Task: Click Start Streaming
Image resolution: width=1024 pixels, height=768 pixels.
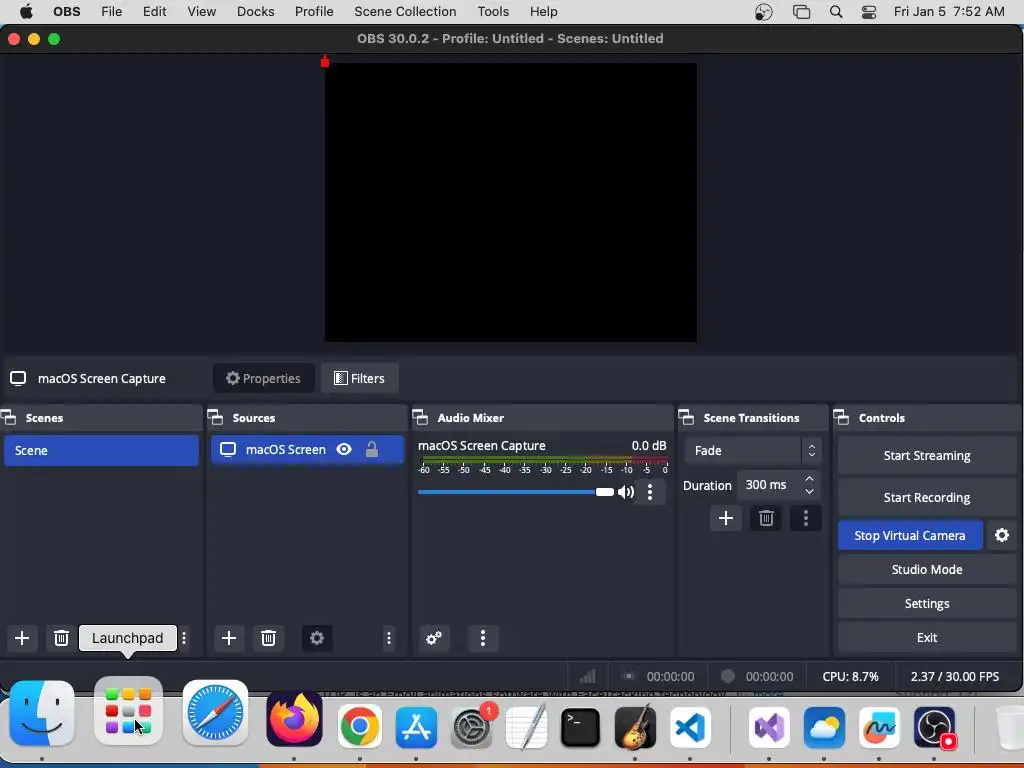Action: click(927, 456)
